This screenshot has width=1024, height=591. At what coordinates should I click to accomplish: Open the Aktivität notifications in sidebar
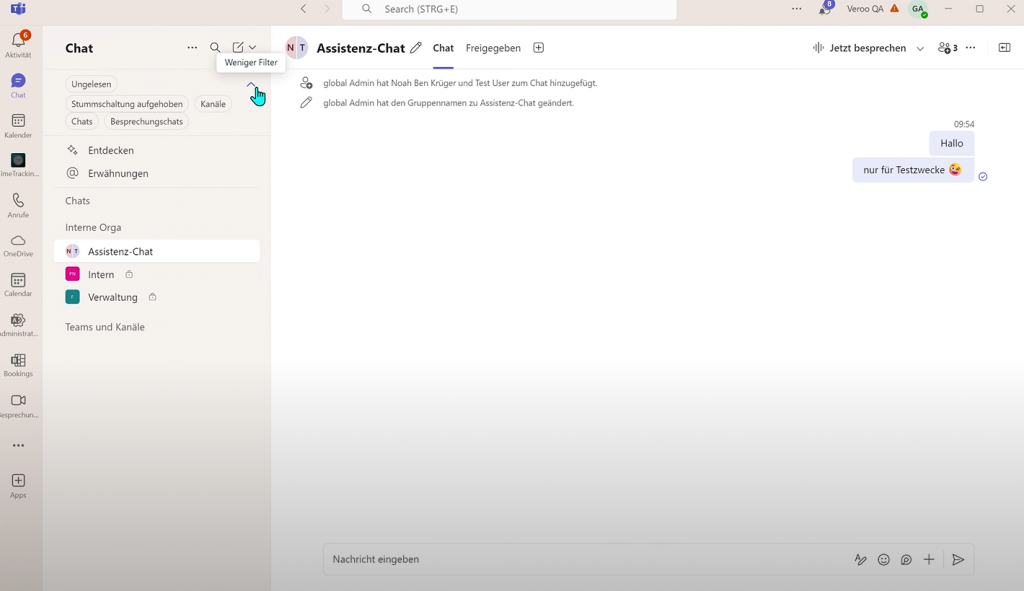click(x=18, y=44)
